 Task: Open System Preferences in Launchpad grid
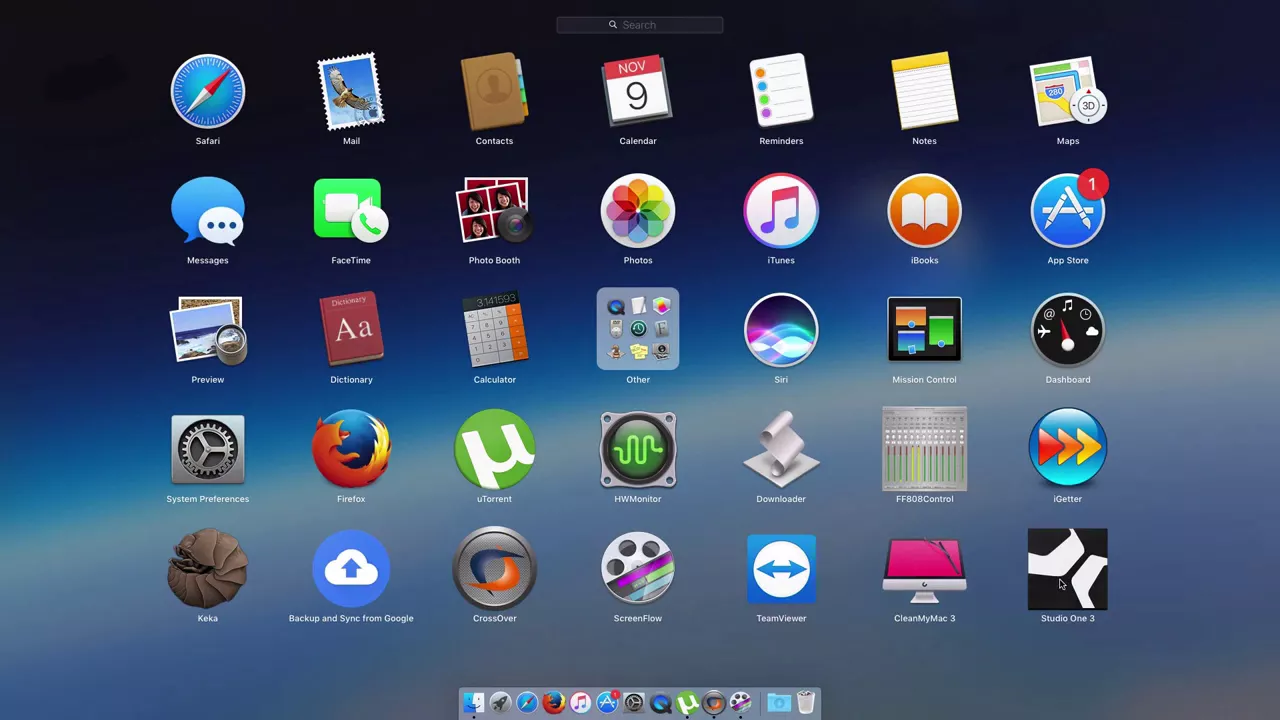pyautogui.click(x=207, y=450)
